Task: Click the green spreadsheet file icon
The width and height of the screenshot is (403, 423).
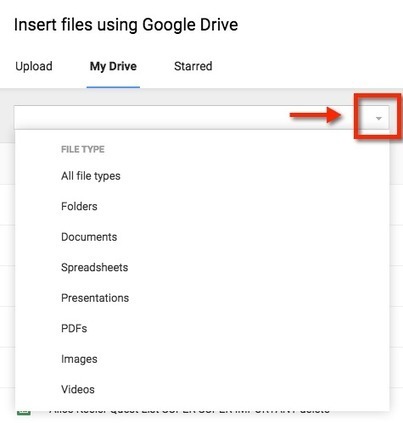Action: pyautogui.click(x=23, y=413)
